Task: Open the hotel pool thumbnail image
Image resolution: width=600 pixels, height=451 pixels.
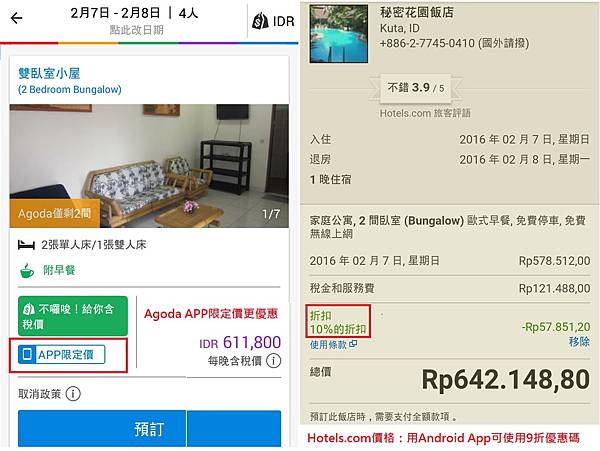Action: (339, 34)
